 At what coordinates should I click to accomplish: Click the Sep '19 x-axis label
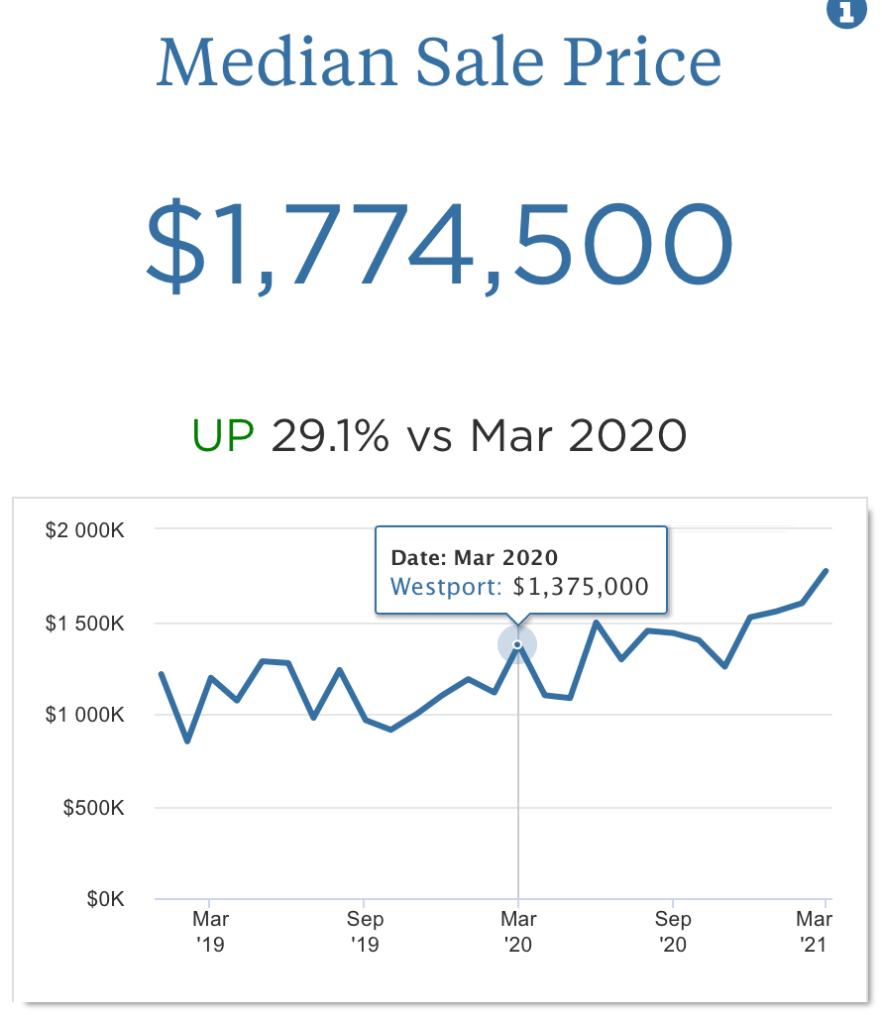point(364,931)
